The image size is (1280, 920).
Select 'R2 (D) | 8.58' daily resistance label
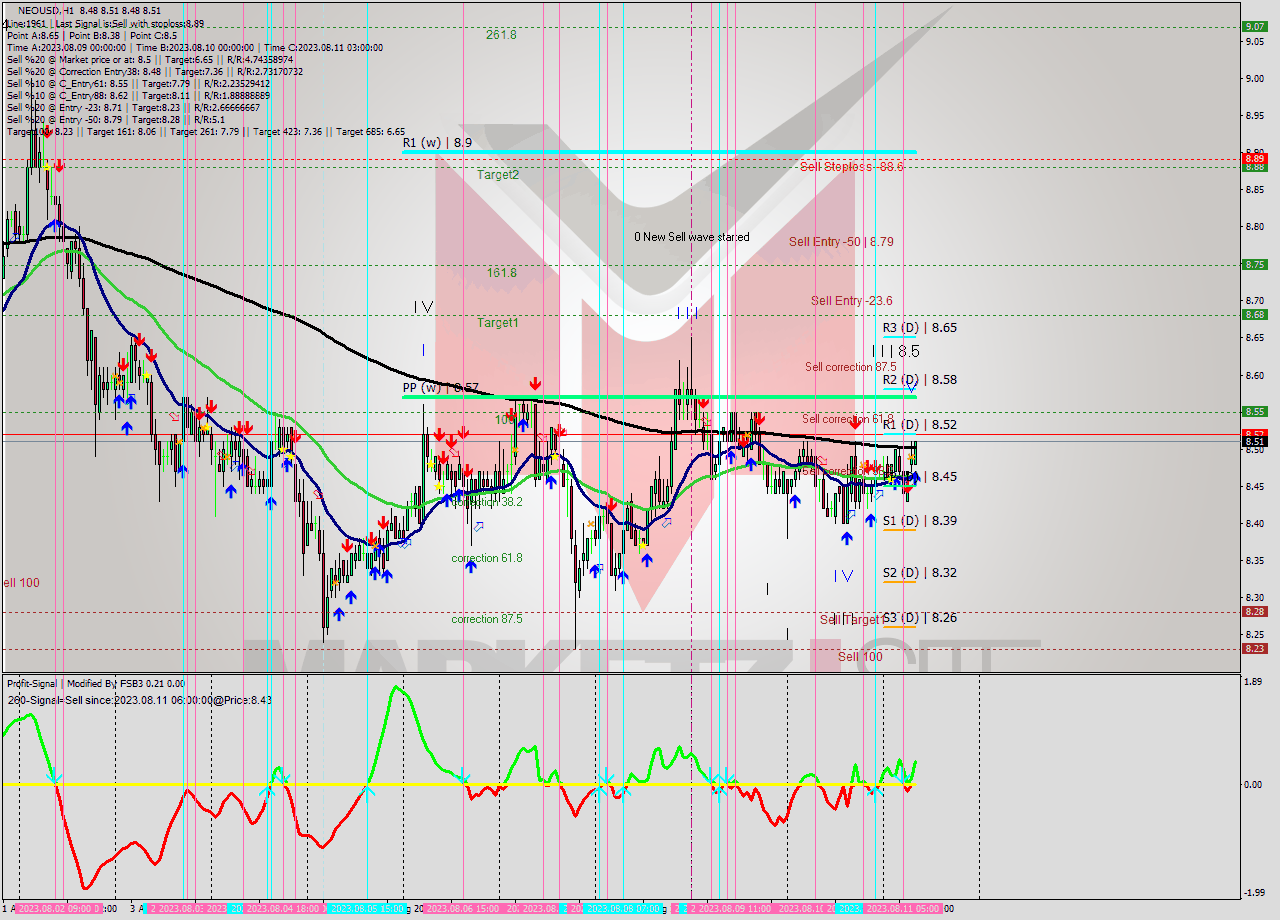click(919, 380)
